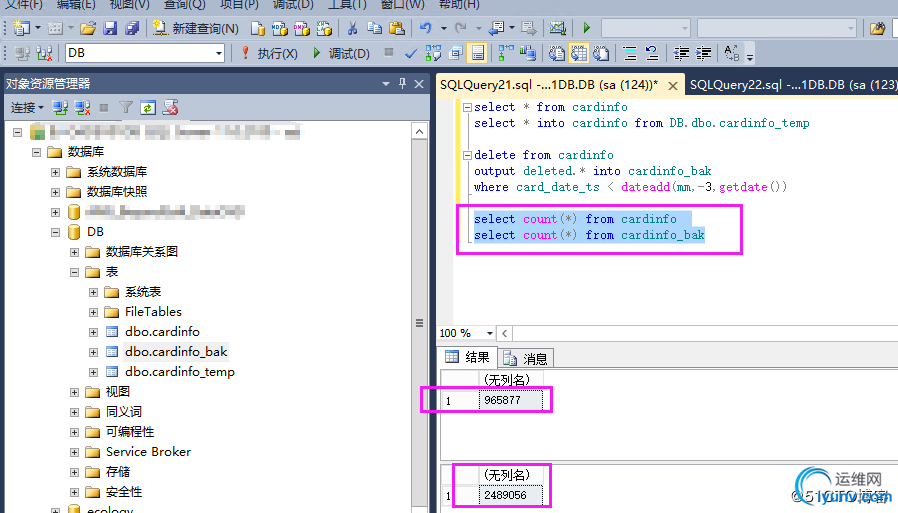Click the result cell 965877
The image size is (898, 513).
(x=511, y=400)
